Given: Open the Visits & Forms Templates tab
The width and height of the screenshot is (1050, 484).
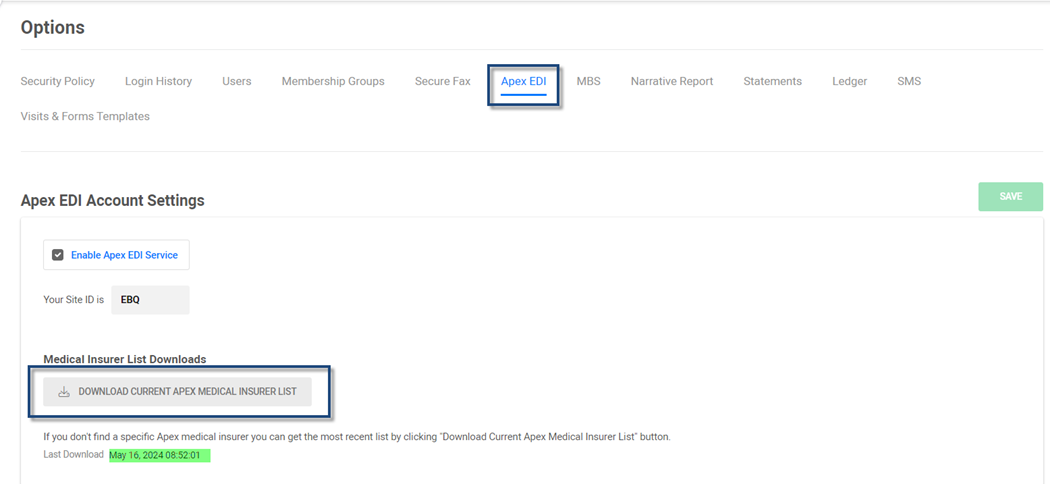Looking at the screenshot, I should [85, 116].
